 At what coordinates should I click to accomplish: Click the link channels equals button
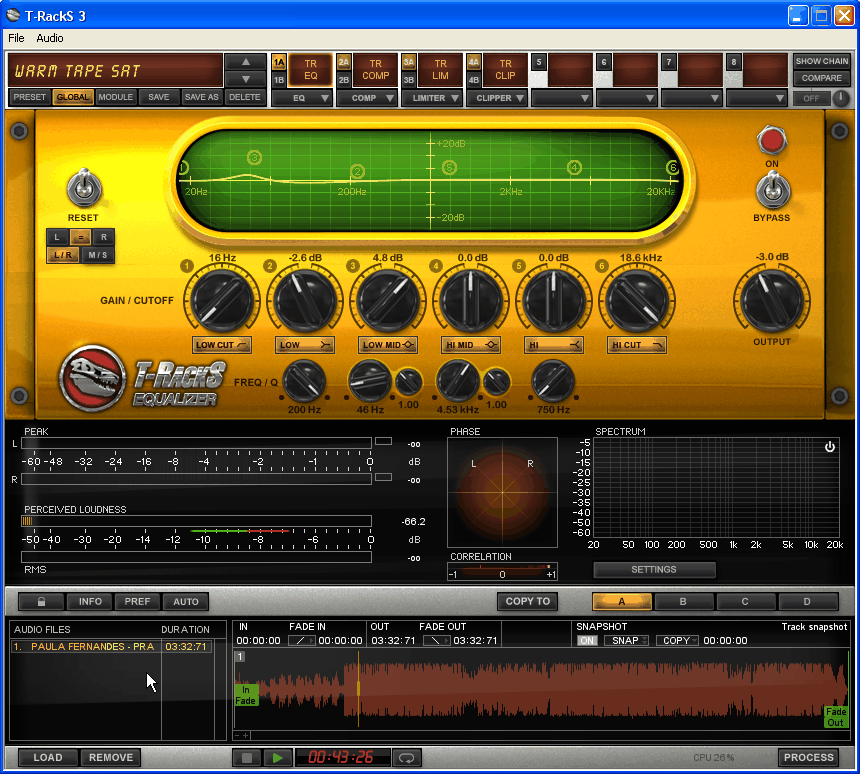[x=81, y=237]
